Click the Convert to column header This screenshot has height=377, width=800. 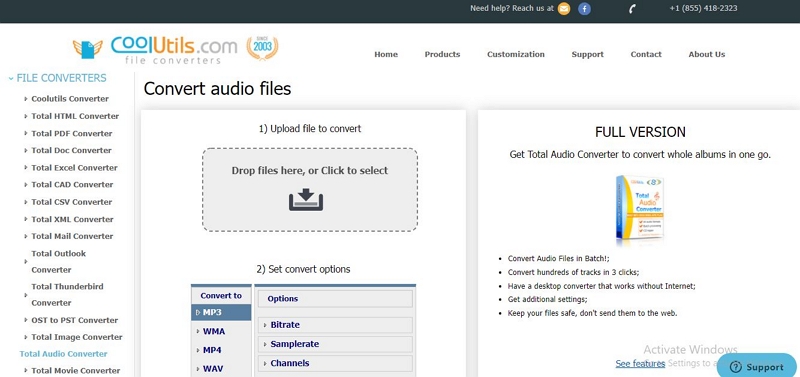221,295
